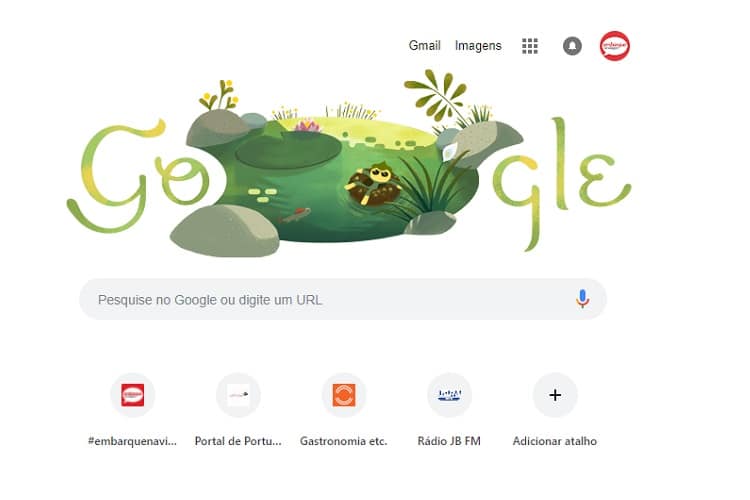Open the #embarquenavi shortcut icon

click(132, 395)
